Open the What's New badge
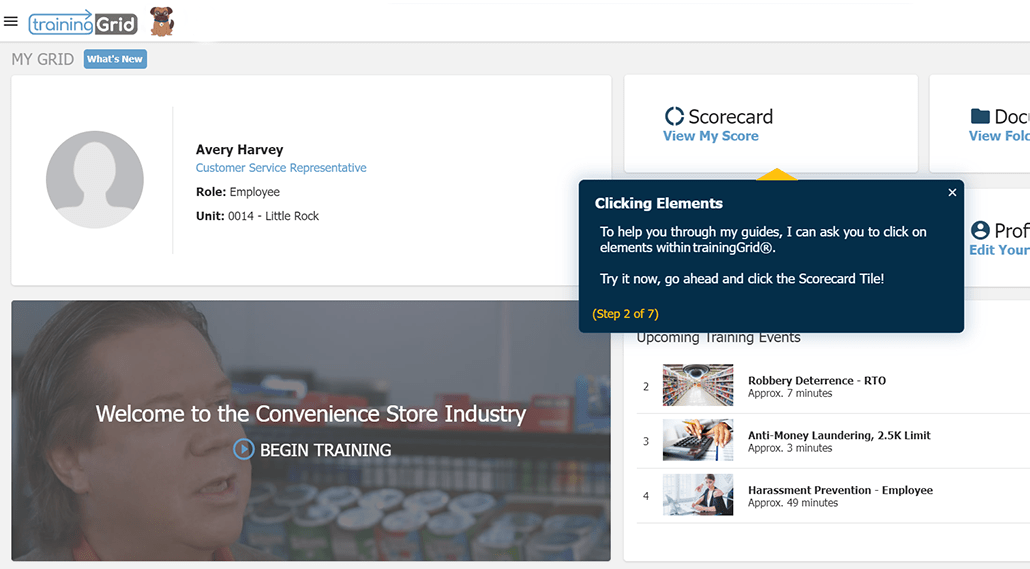 click(x=115, y=59)
